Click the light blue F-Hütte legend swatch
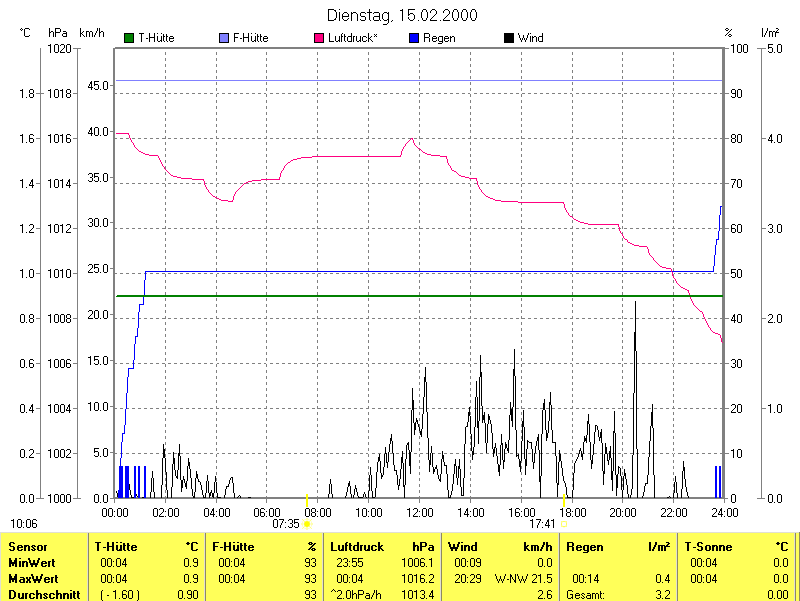Screen dimensions: 800x601 tap(224, 38)
